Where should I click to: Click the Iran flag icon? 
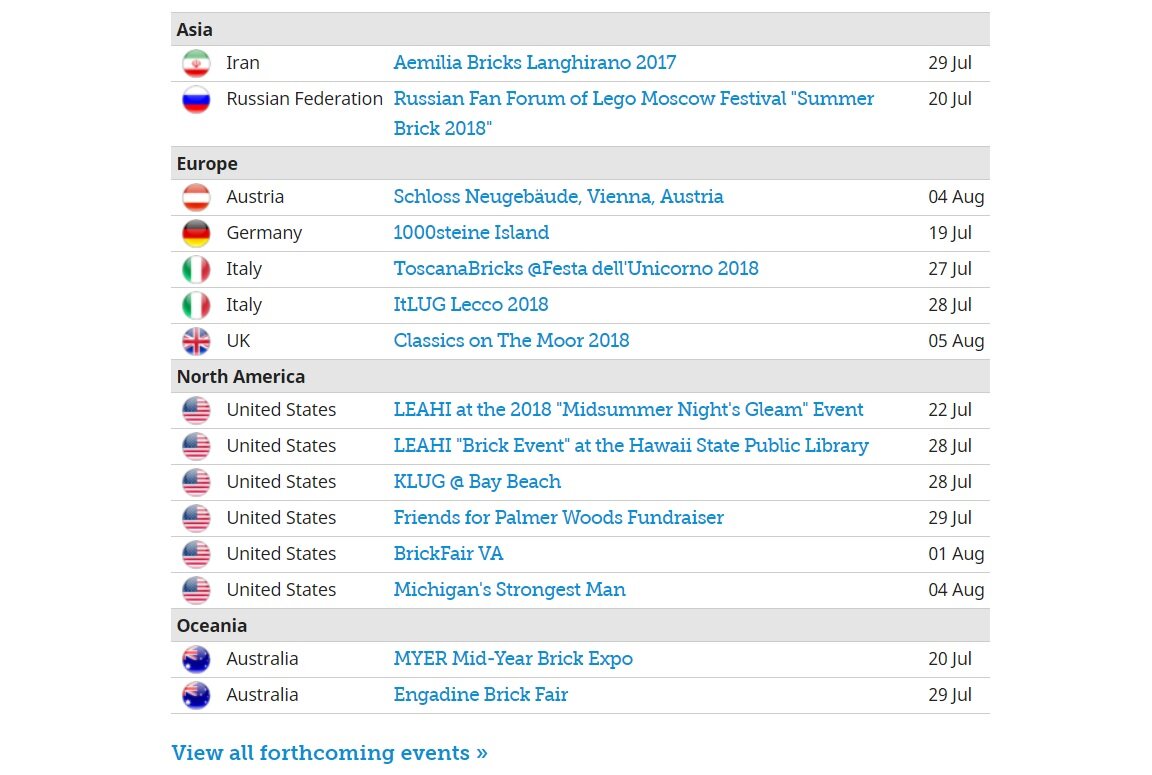coord(196,64)
